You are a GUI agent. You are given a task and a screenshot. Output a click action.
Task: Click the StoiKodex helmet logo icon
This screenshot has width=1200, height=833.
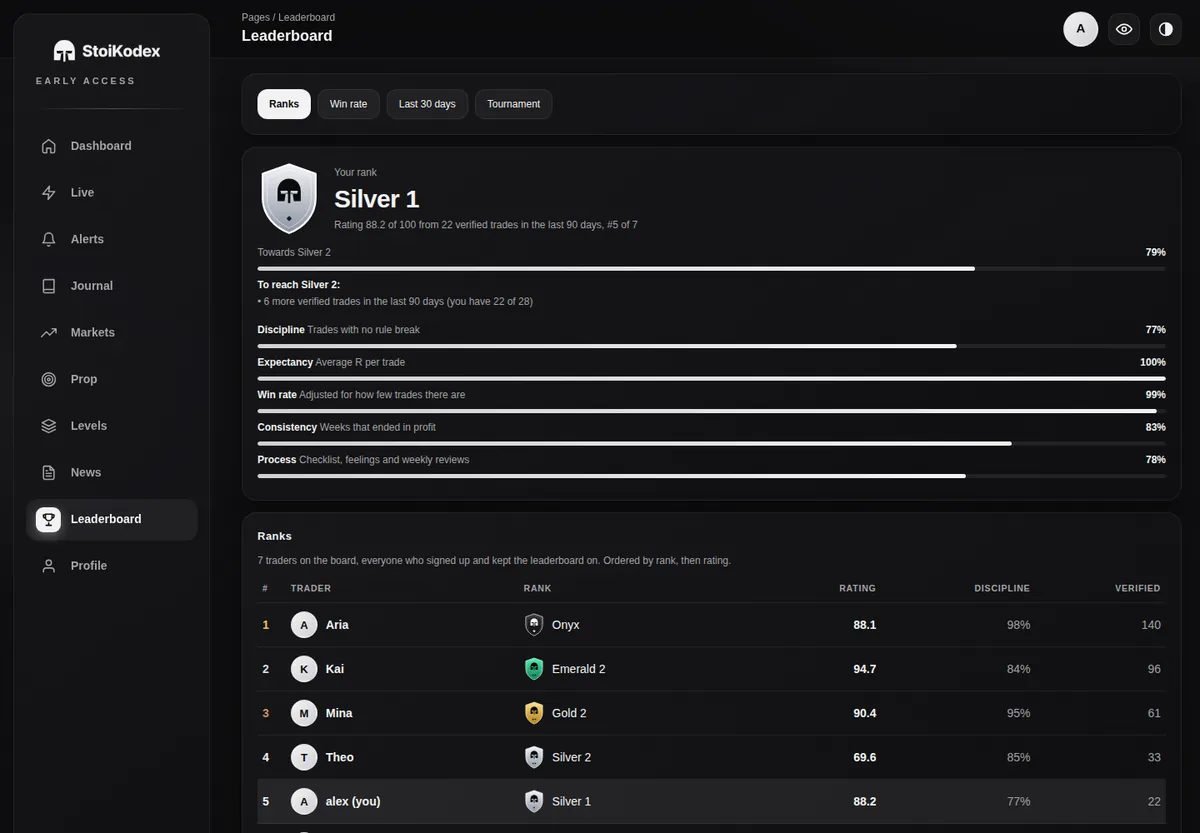click(x=64, y=51)
